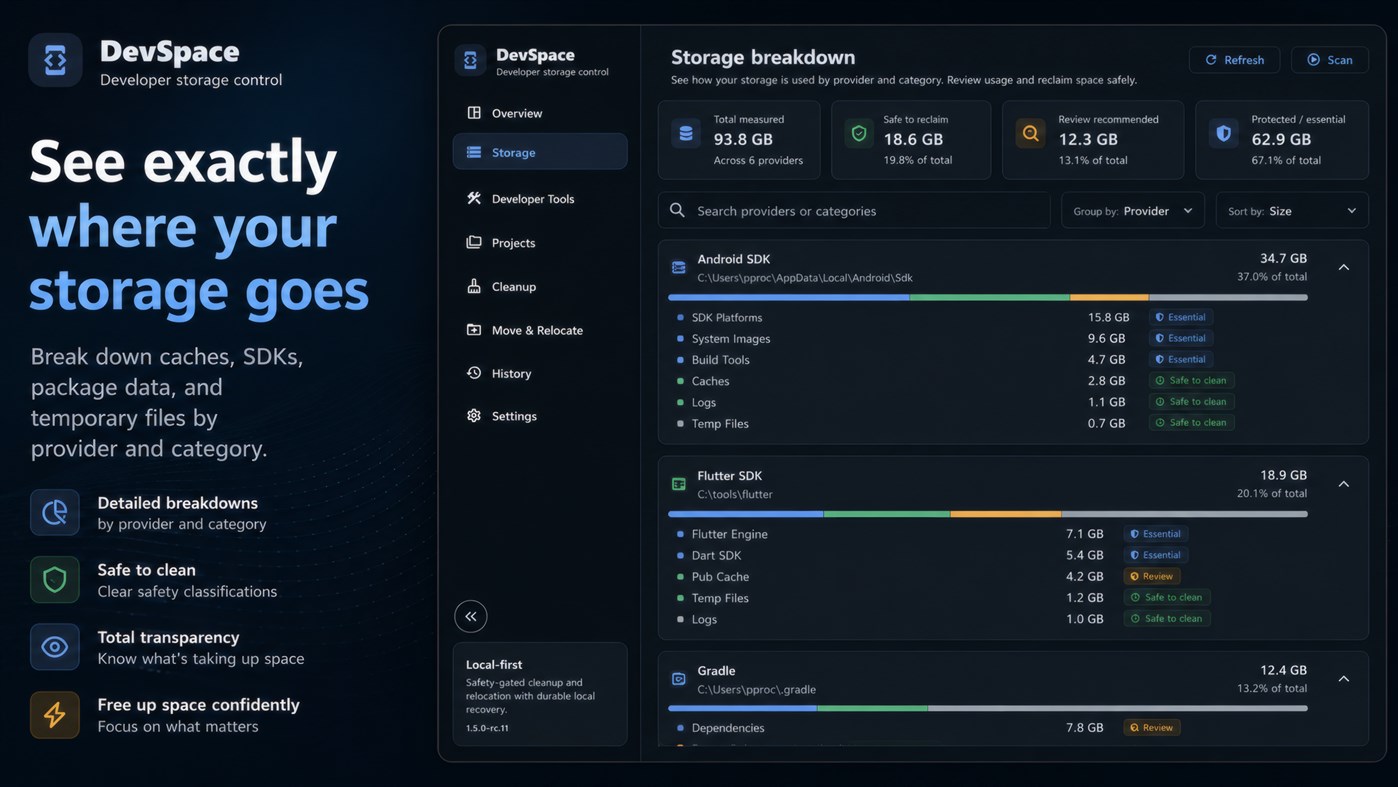Click the Essential badge for Build Tools
This screenshot has width=1398, height=787.
point(1180,359)
